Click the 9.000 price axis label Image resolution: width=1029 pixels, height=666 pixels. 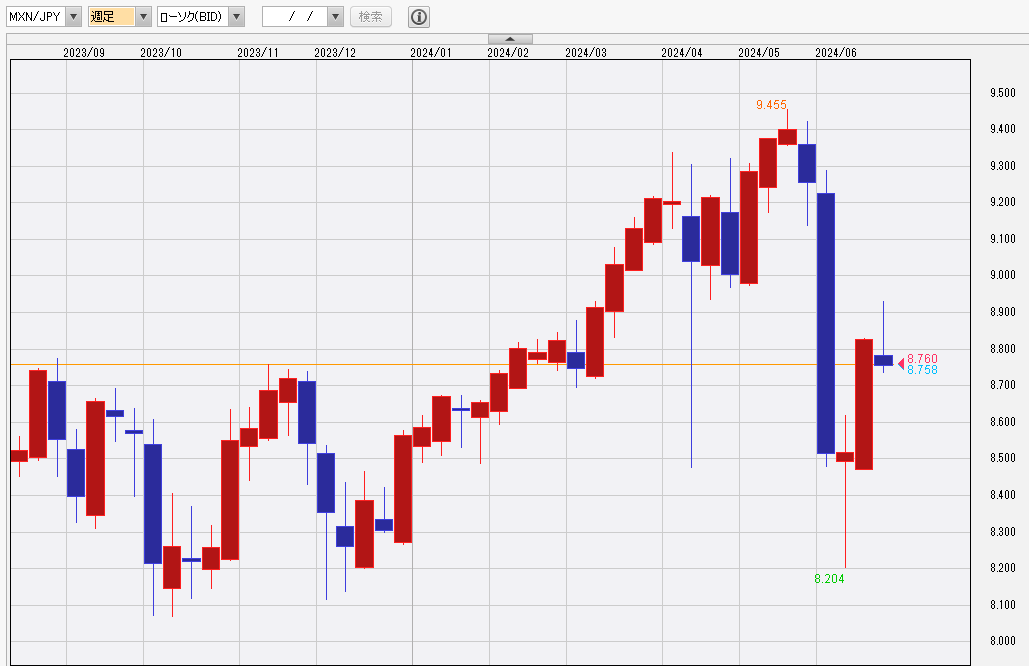(1003, 275)
